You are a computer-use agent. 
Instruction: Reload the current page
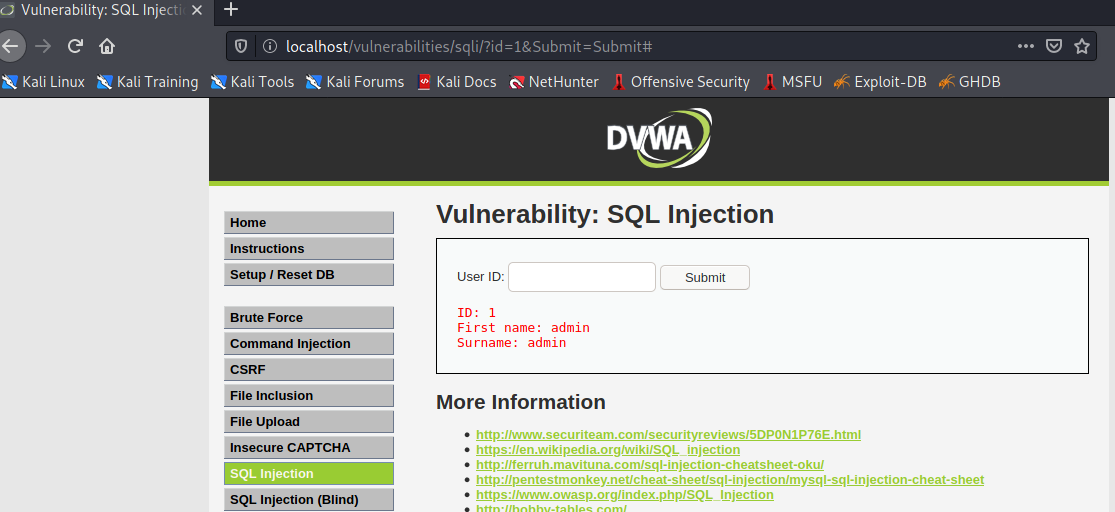[x=75, y=46]
